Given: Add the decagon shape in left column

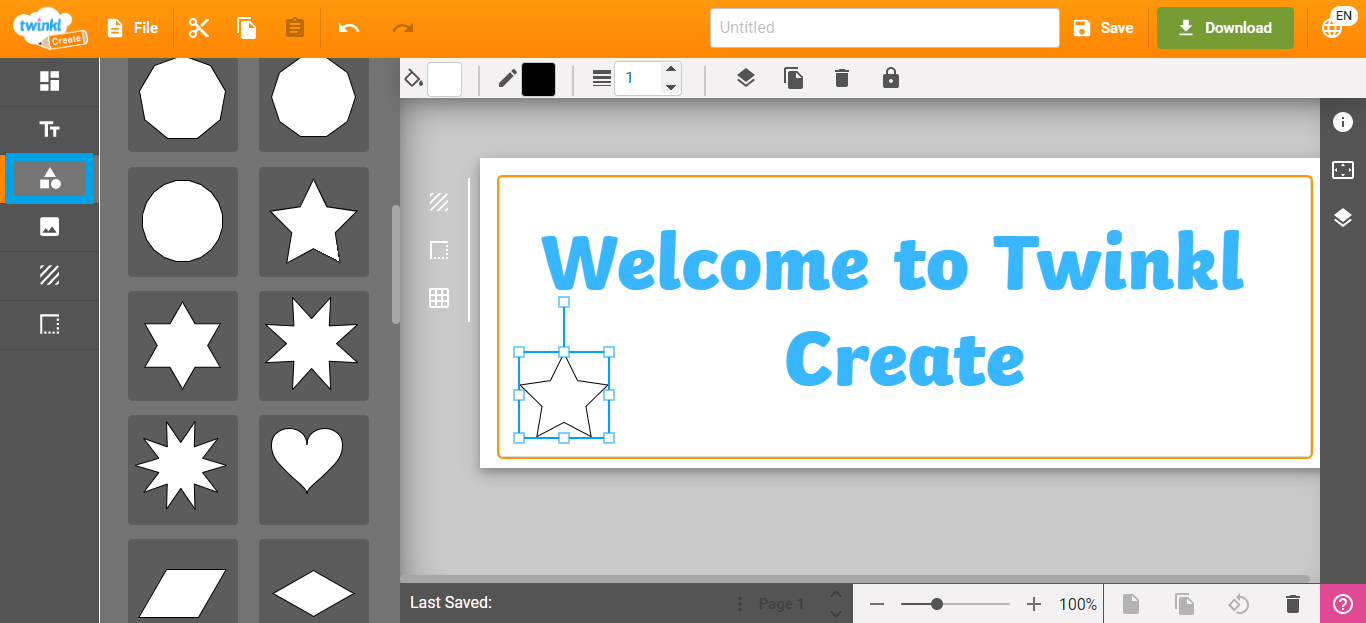Looking at the screenshot, I should tap(183, 104).
